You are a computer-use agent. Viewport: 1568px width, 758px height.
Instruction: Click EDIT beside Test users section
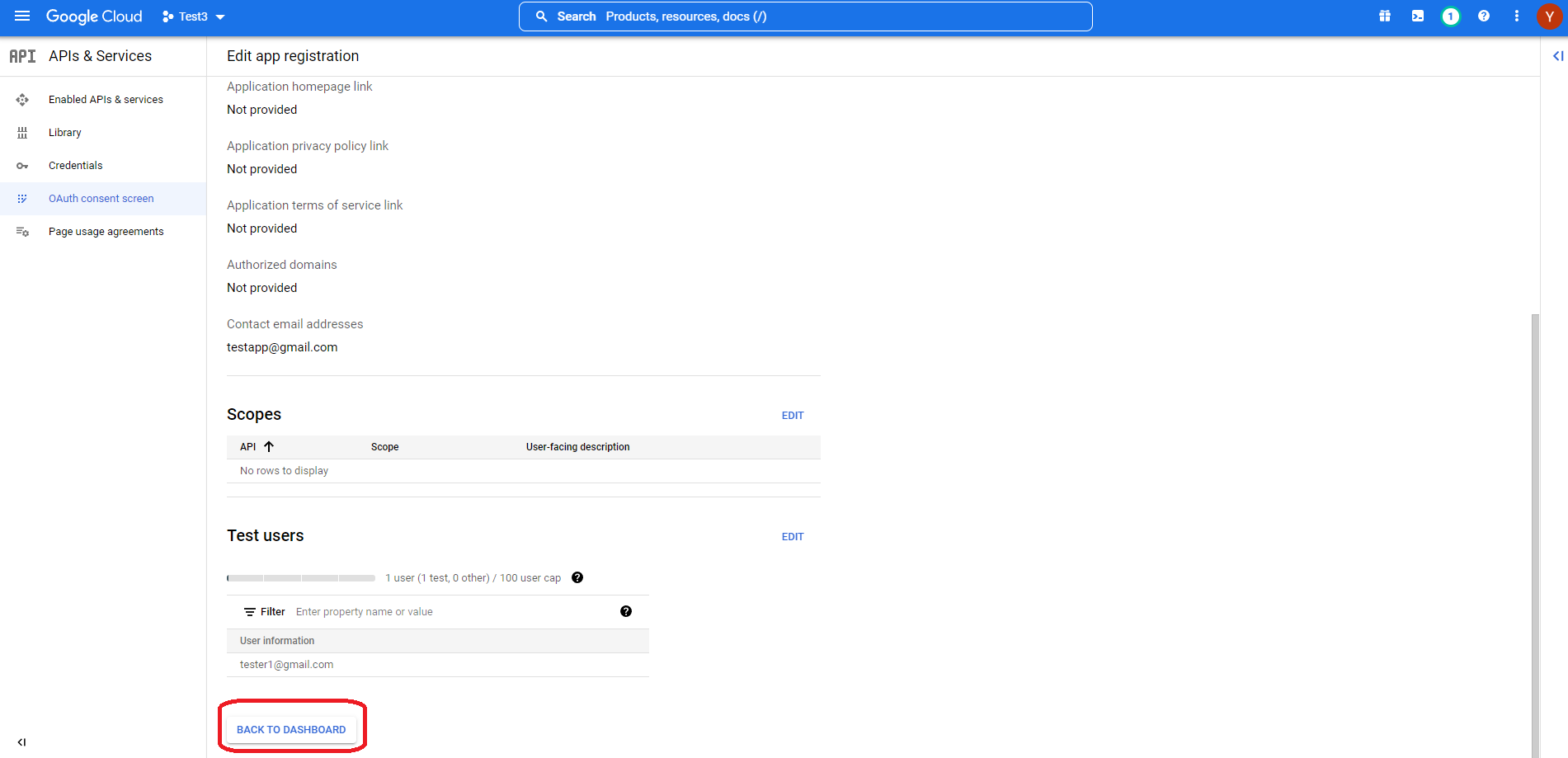tap(792, 537)
